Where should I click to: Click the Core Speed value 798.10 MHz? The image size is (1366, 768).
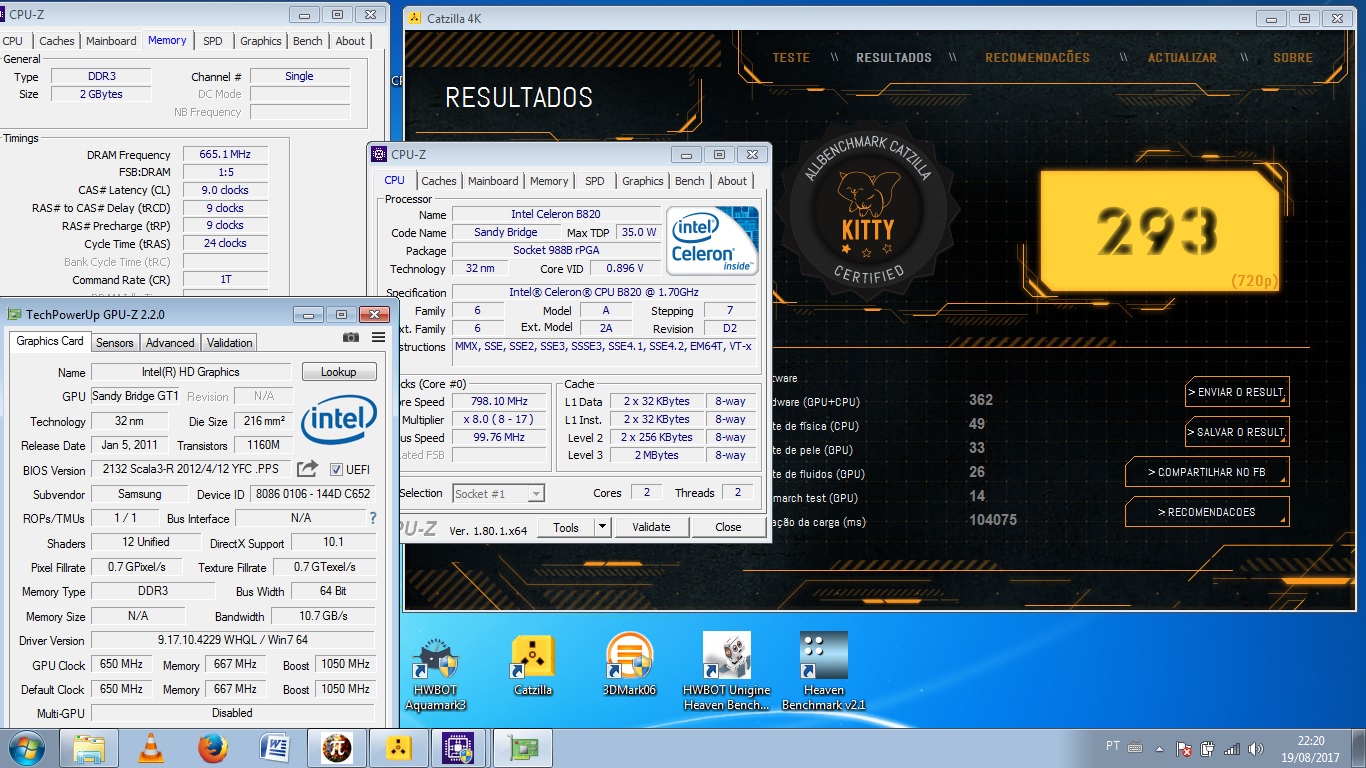(x=497, y=401)
